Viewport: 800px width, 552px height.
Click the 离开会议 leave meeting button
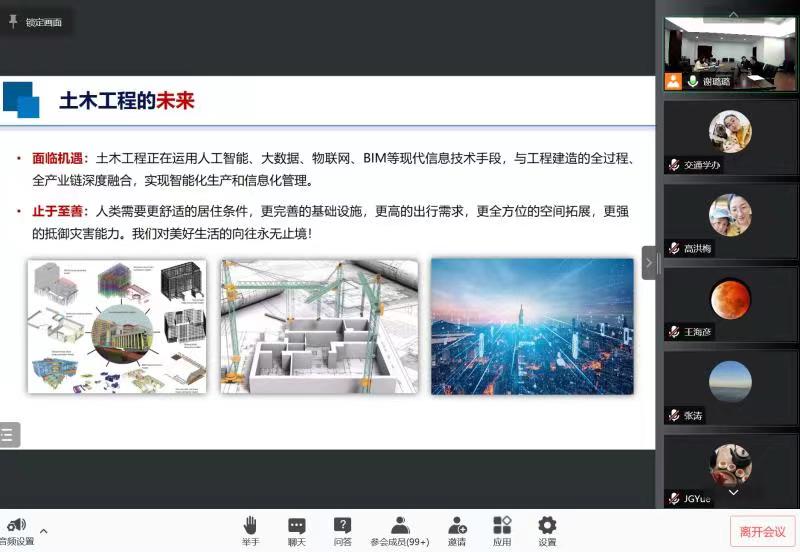(762, 532)
